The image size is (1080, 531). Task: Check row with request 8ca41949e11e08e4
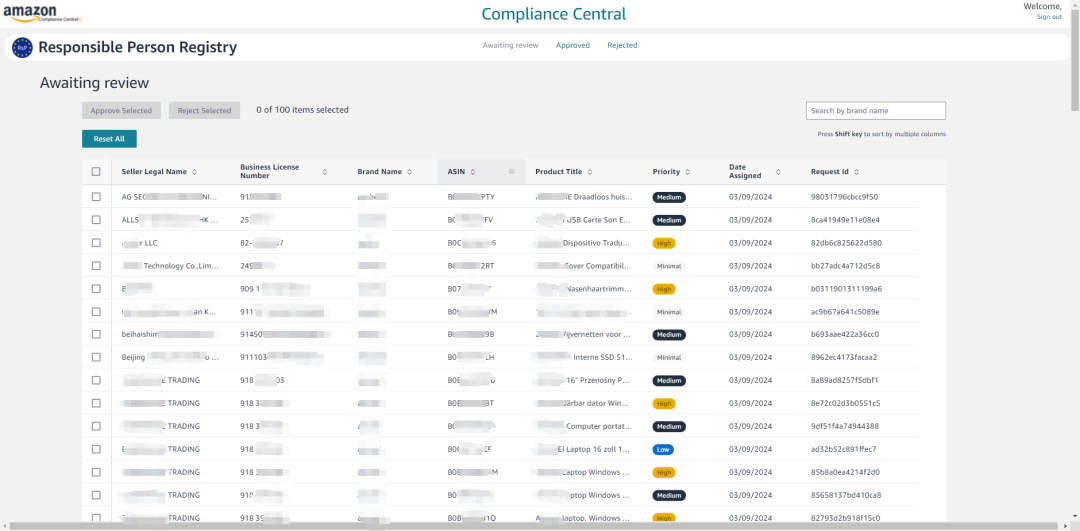click(96, 220)
